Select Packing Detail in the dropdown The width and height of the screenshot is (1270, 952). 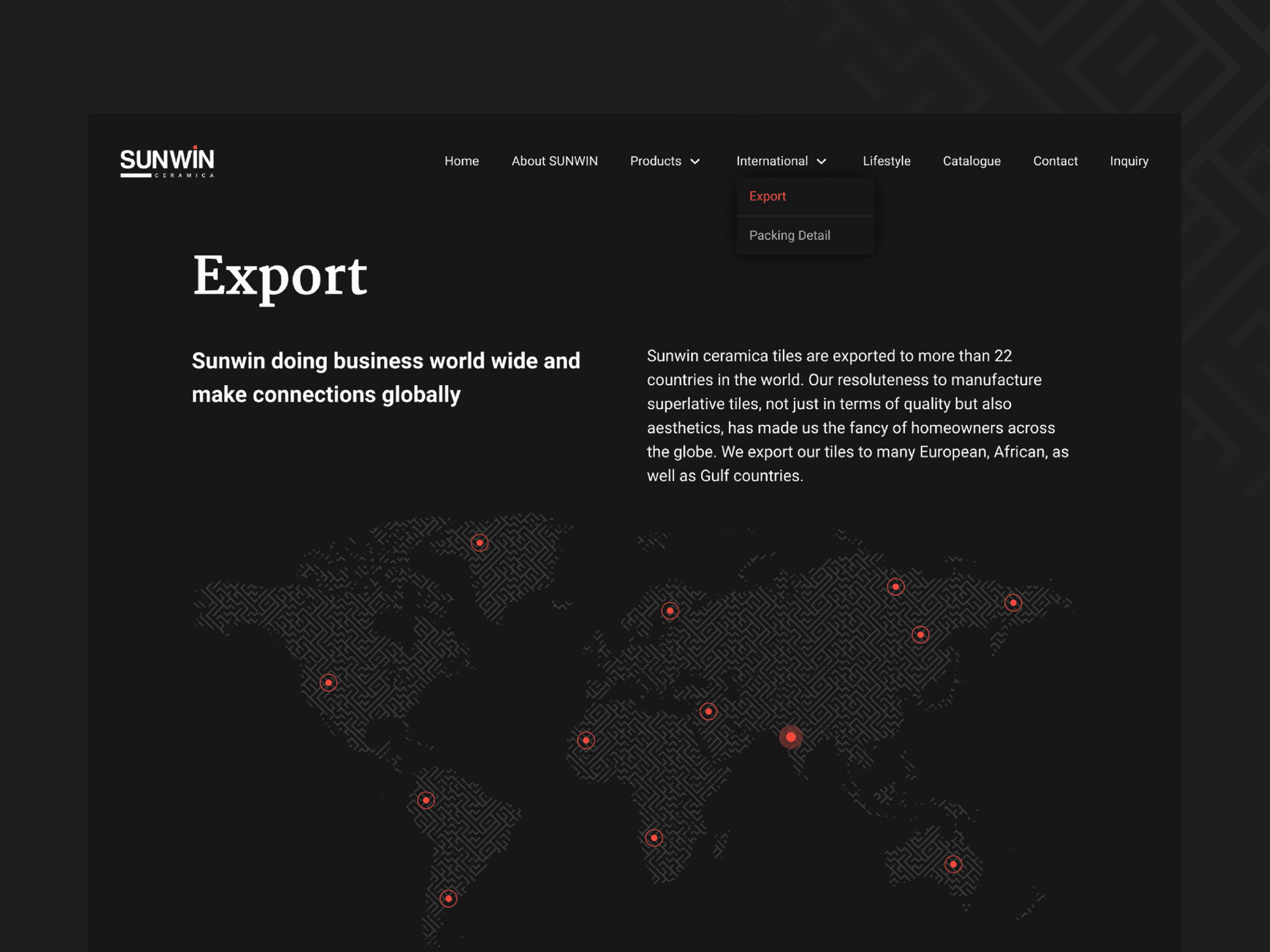[789, 235]
